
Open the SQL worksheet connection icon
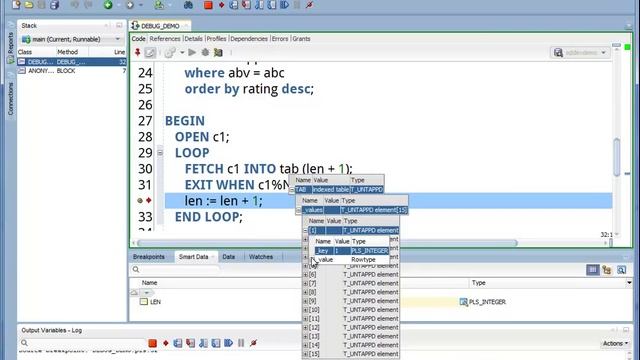pyautogui.click(x=159, y=5)
